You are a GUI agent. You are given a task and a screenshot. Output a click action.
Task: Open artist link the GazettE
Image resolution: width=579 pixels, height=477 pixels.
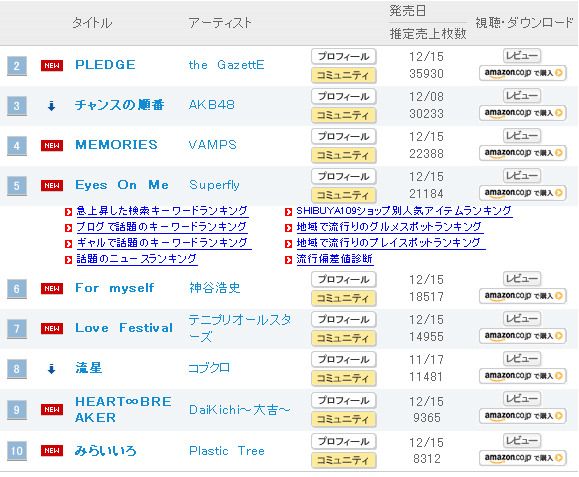click(226, 65)
